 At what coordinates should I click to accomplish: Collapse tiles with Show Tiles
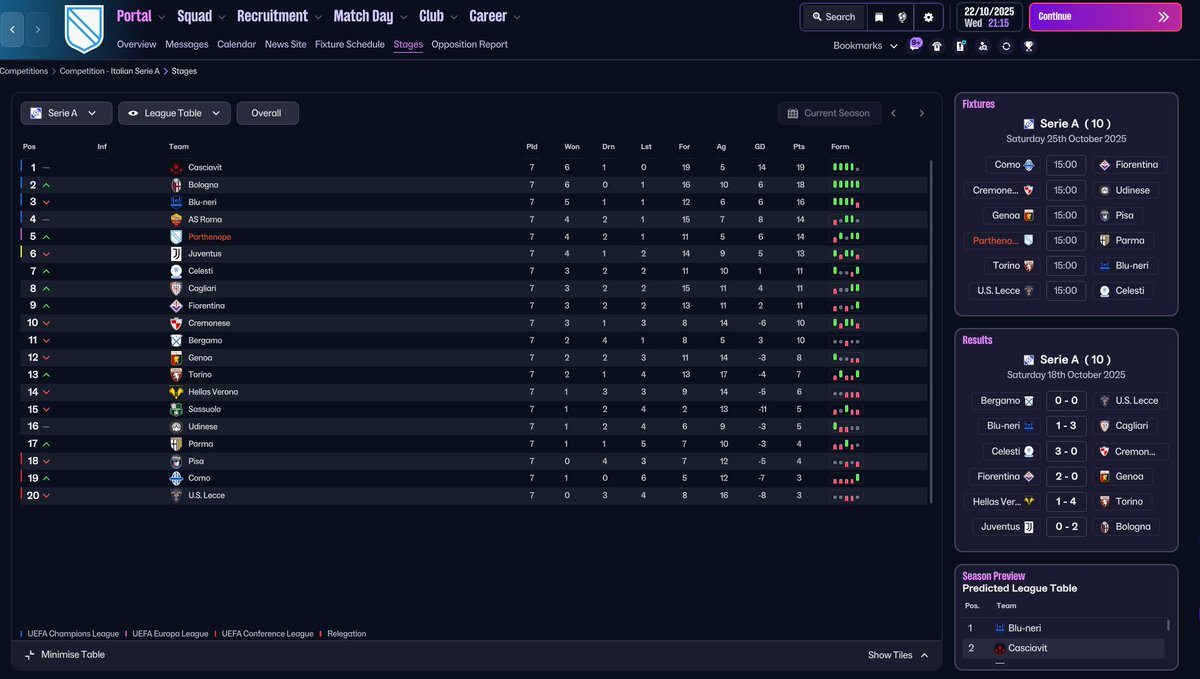coord(897,655)
